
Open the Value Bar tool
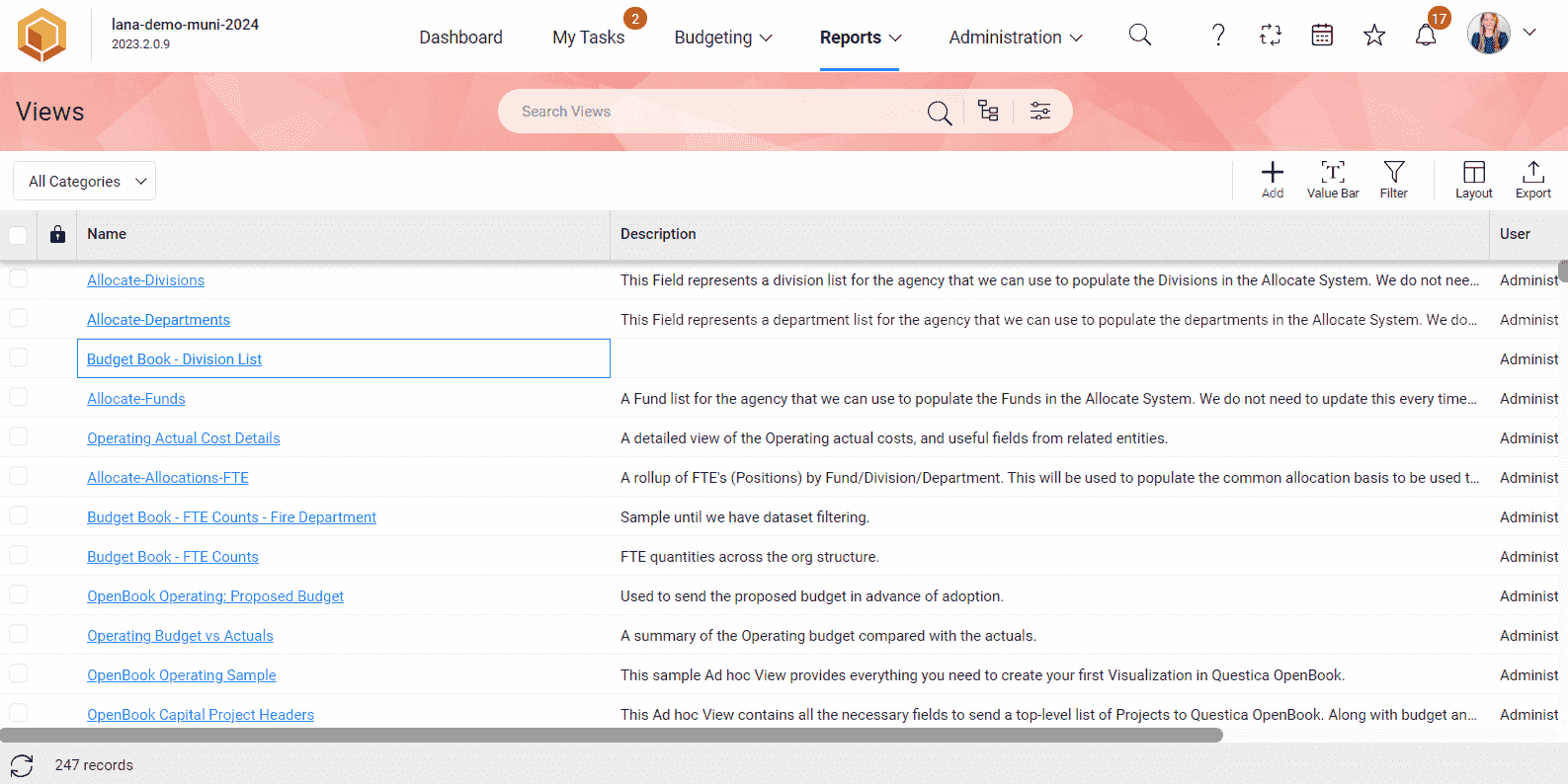[1332, 179]
